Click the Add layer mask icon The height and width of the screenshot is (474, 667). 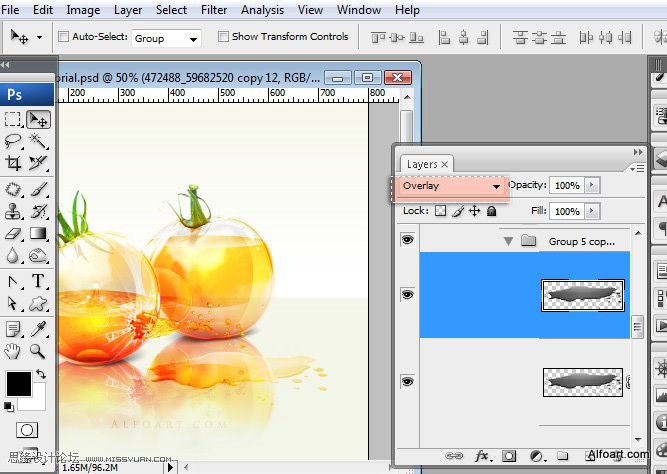pos(509,456)
